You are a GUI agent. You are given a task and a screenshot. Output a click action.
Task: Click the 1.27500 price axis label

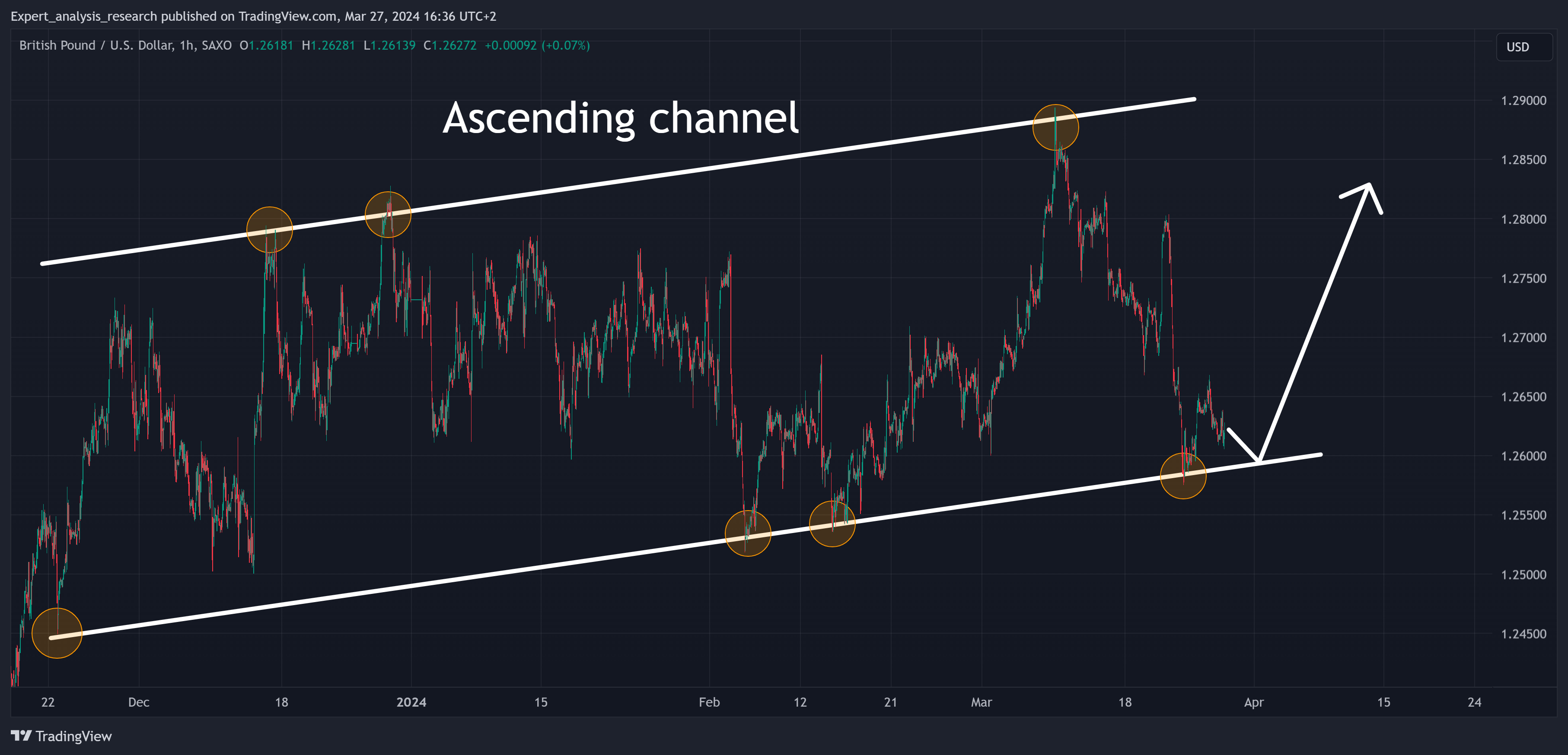tap(1523, 279)
